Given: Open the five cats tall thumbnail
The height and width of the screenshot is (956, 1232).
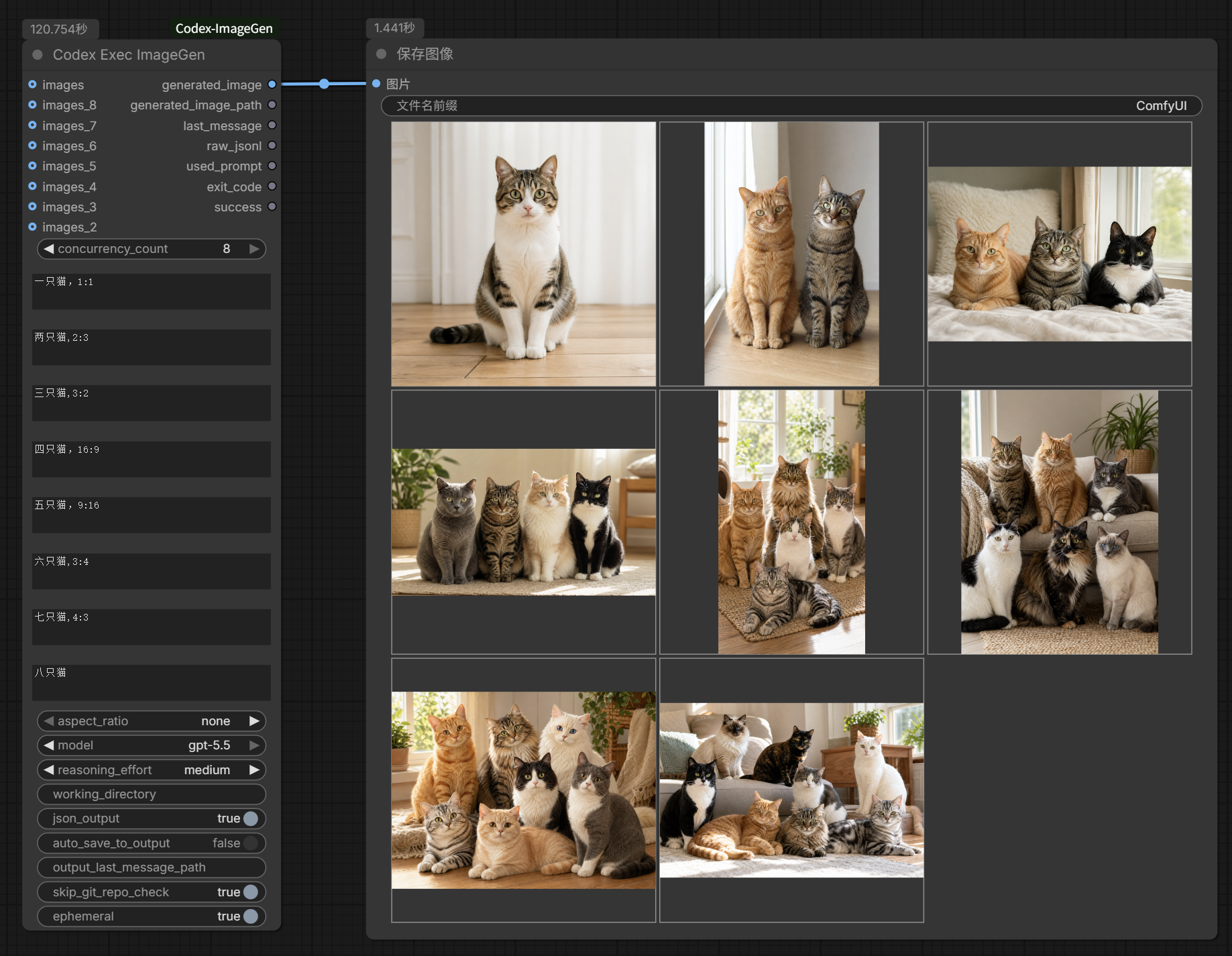Looking at the screenshot, I should [791, 522].
